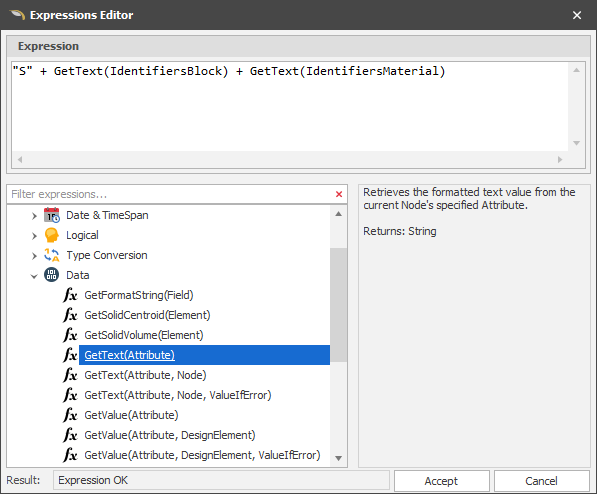597x494 pixels.
Task: Select GetText(Attribute, Node, ValueIfError) function
Action: pos(178,395)
